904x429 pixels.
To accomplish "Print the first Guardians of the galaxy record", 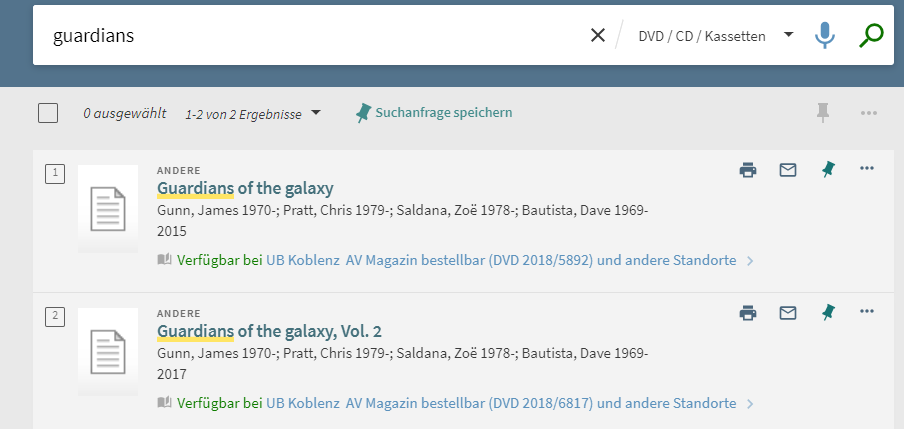I will [x=747, y=170].
